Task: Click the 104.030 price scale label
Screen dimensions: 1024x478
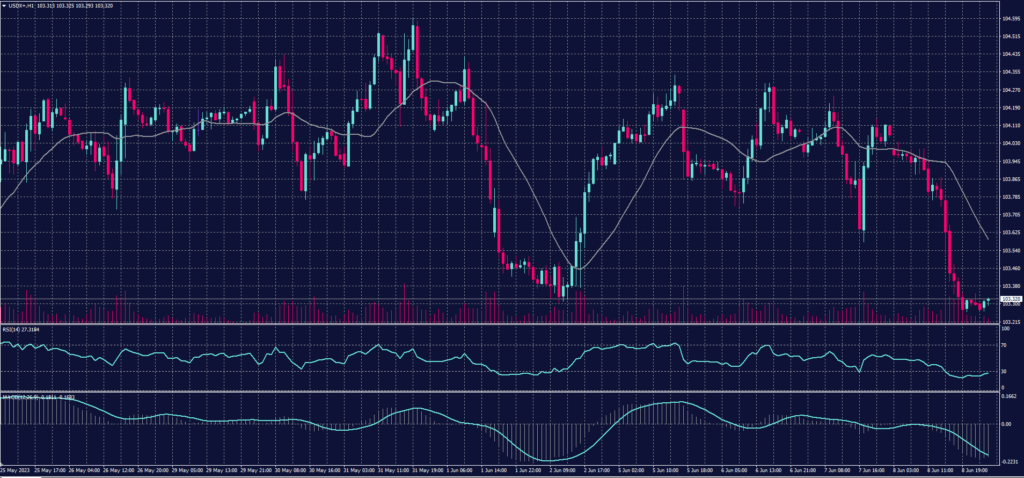Action: (x=1011, y=143)
